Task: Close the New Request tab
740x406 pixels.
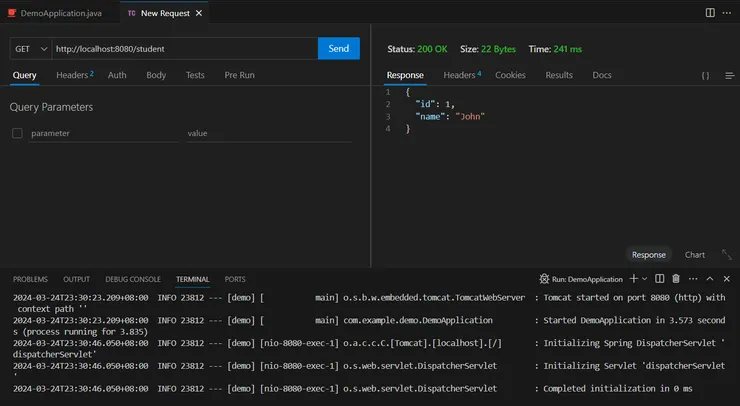Action: click(x=197, y=14)
